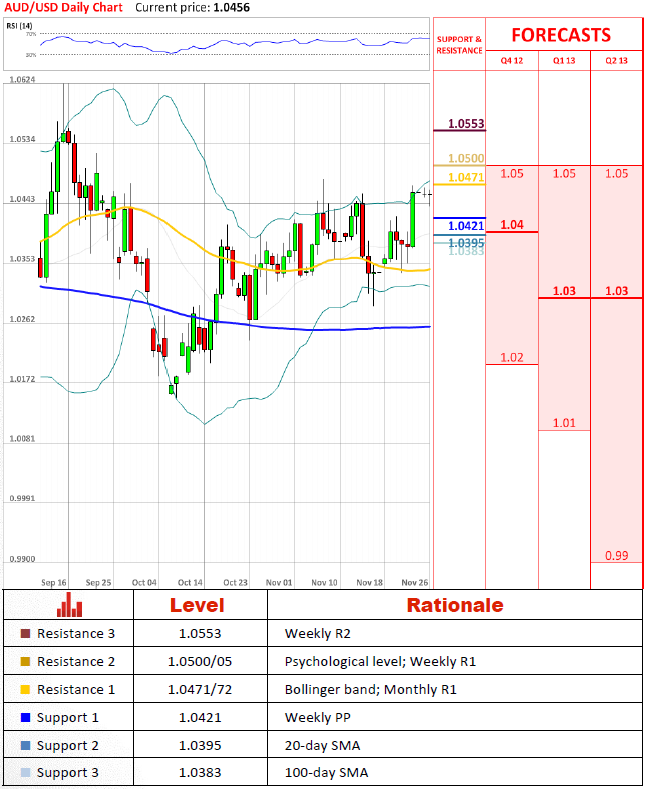Screen dimensions: 647x789
Task: Click the FORECASTS heading
Action: click(x=561, y=35)
